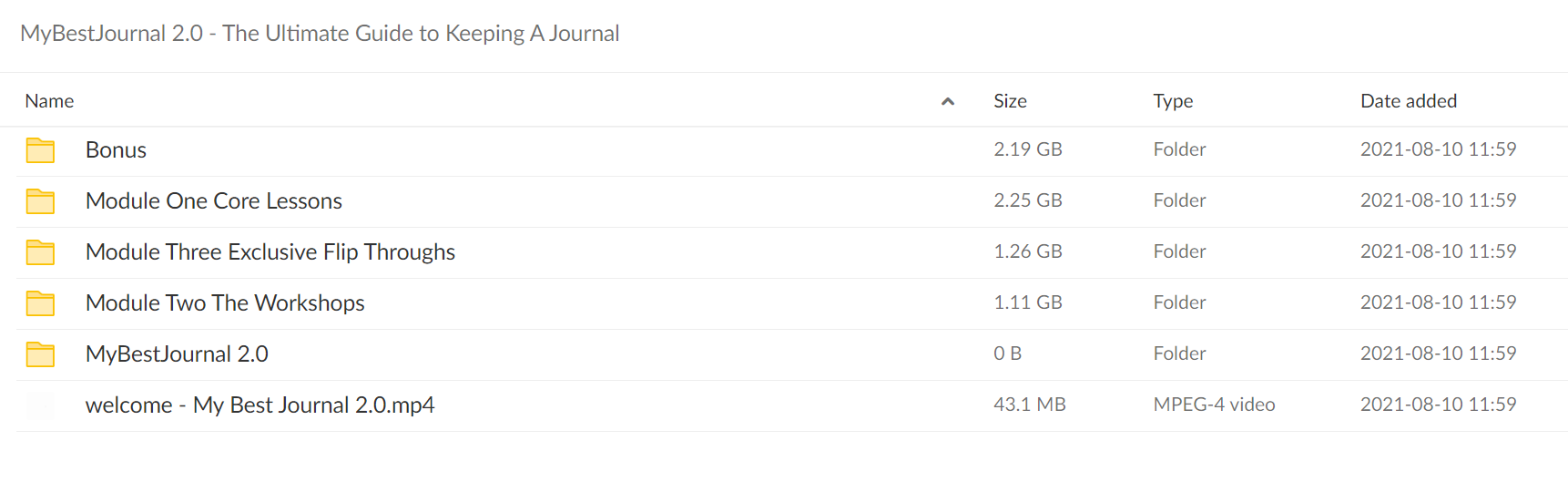1568x492 pixels.
Task: Select the 43.1 MB size cell
Action: (1029, 405)
